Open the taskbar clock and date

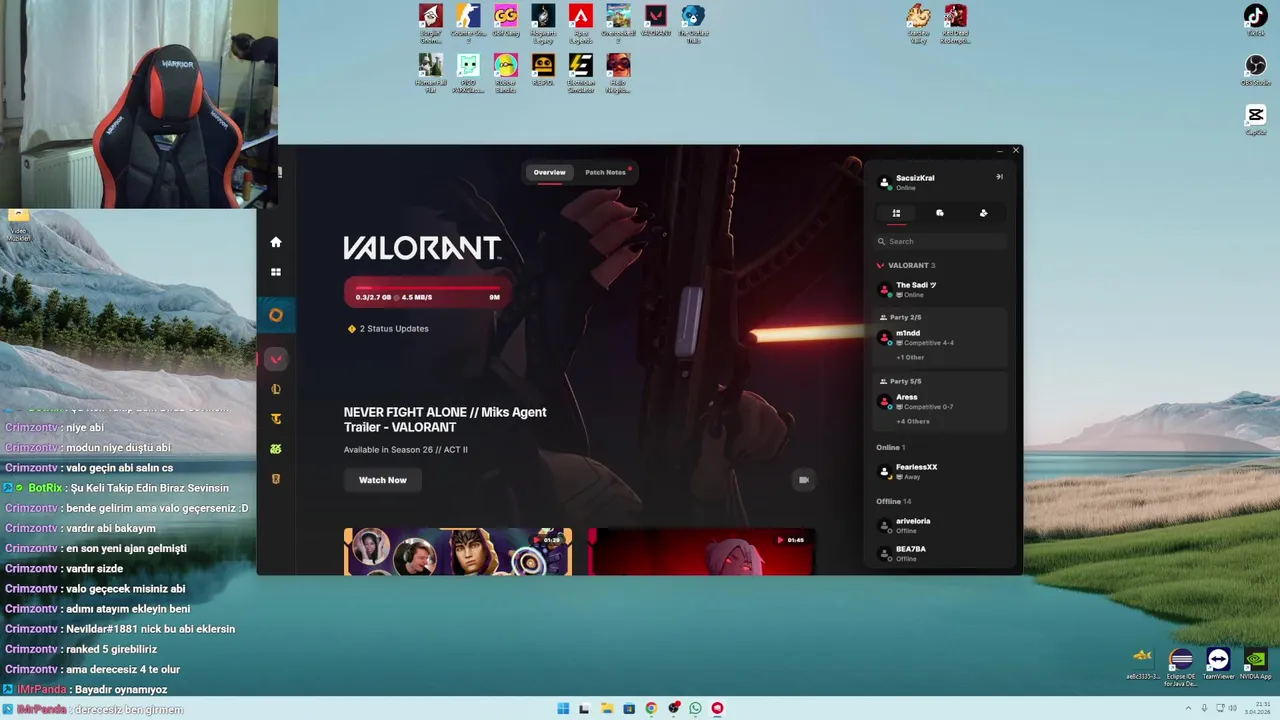click(x=1257, y=709)
